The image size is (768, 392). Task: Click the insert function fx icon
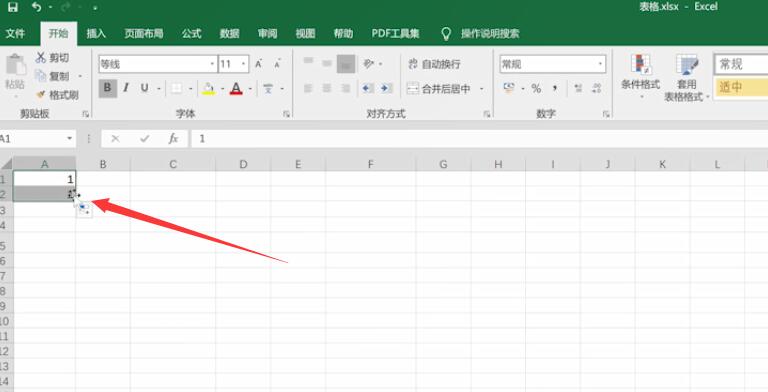[173, 139]
